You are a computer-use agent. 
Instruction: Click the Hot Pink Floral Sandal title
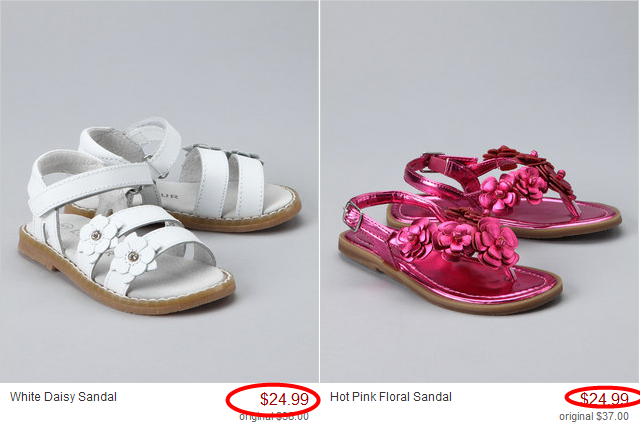pyautogui.click(x=391, y=397)
